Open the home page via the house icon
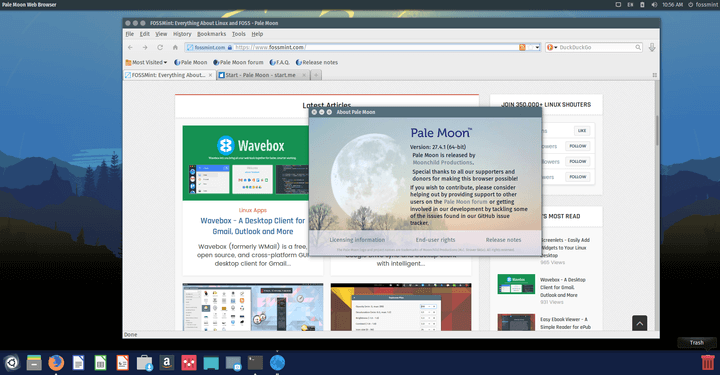Viewport: 720px width, 375px height. point(175,47)
